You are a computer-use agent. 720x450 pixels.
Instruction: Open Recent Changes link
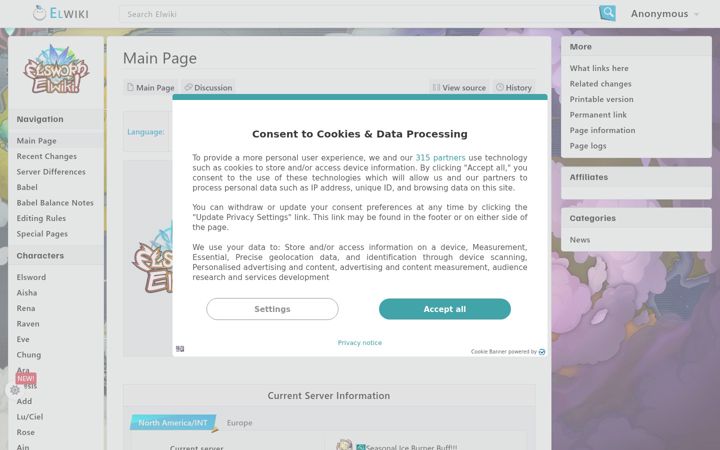click(x=46, y=156)
